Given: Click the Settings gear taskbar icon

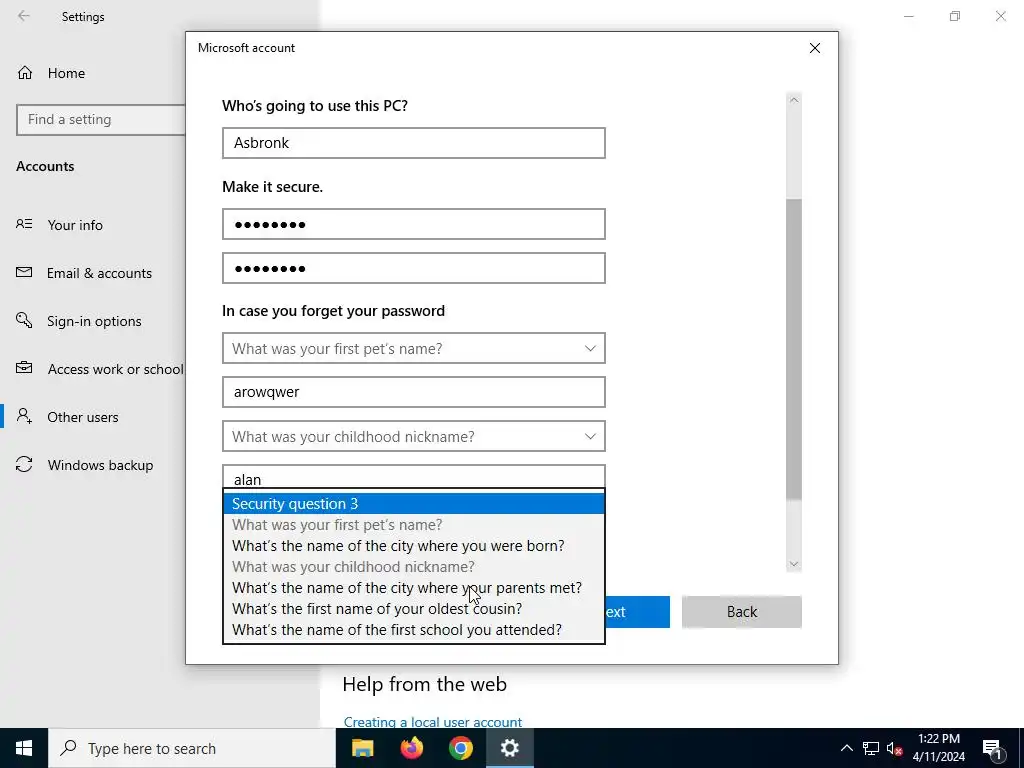Looking at the screenshot, I should pyautogui.click(x=509, y=748).
